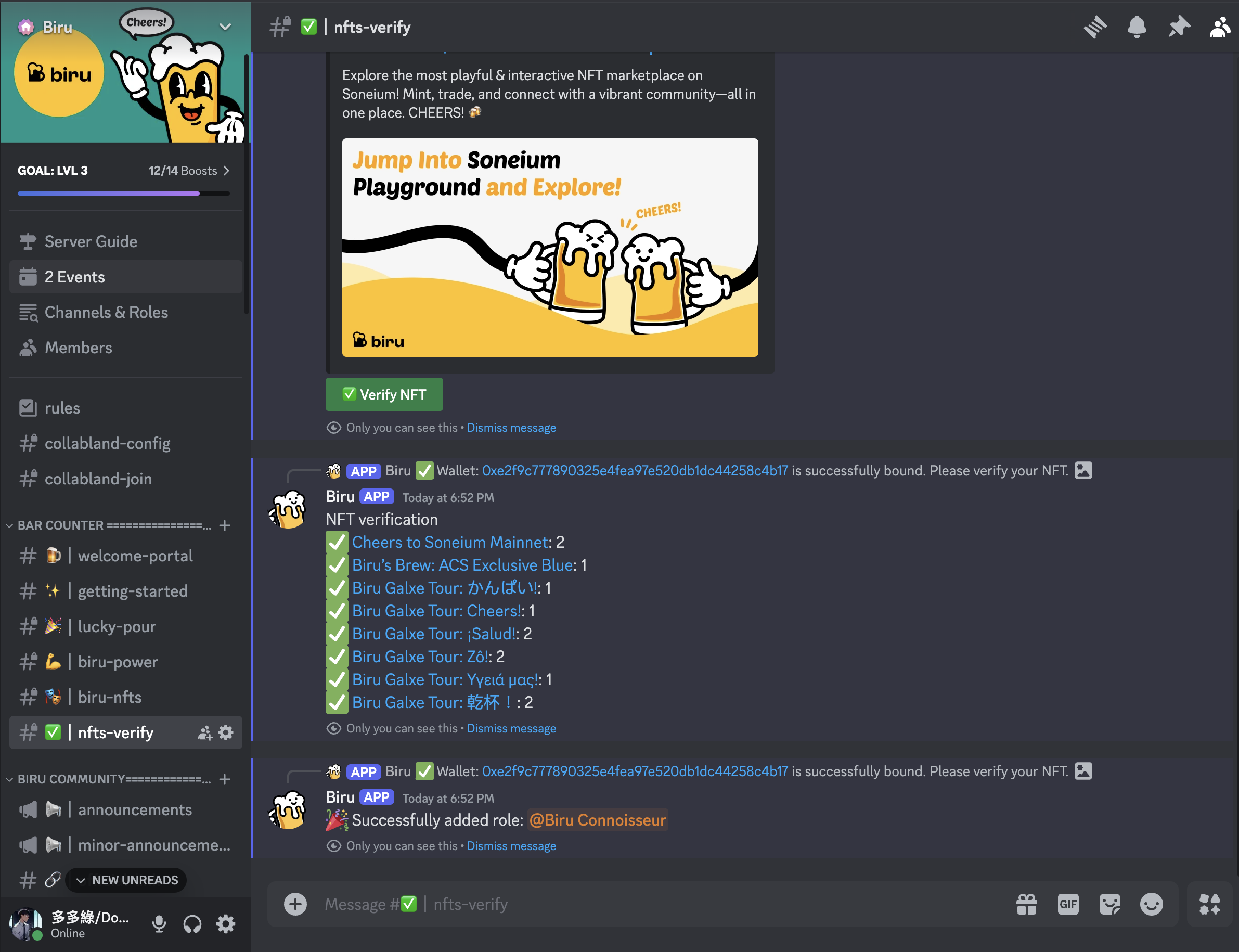Deafen audio with headphones icon
The image size is (1239, 952).
tap(192, 924)
